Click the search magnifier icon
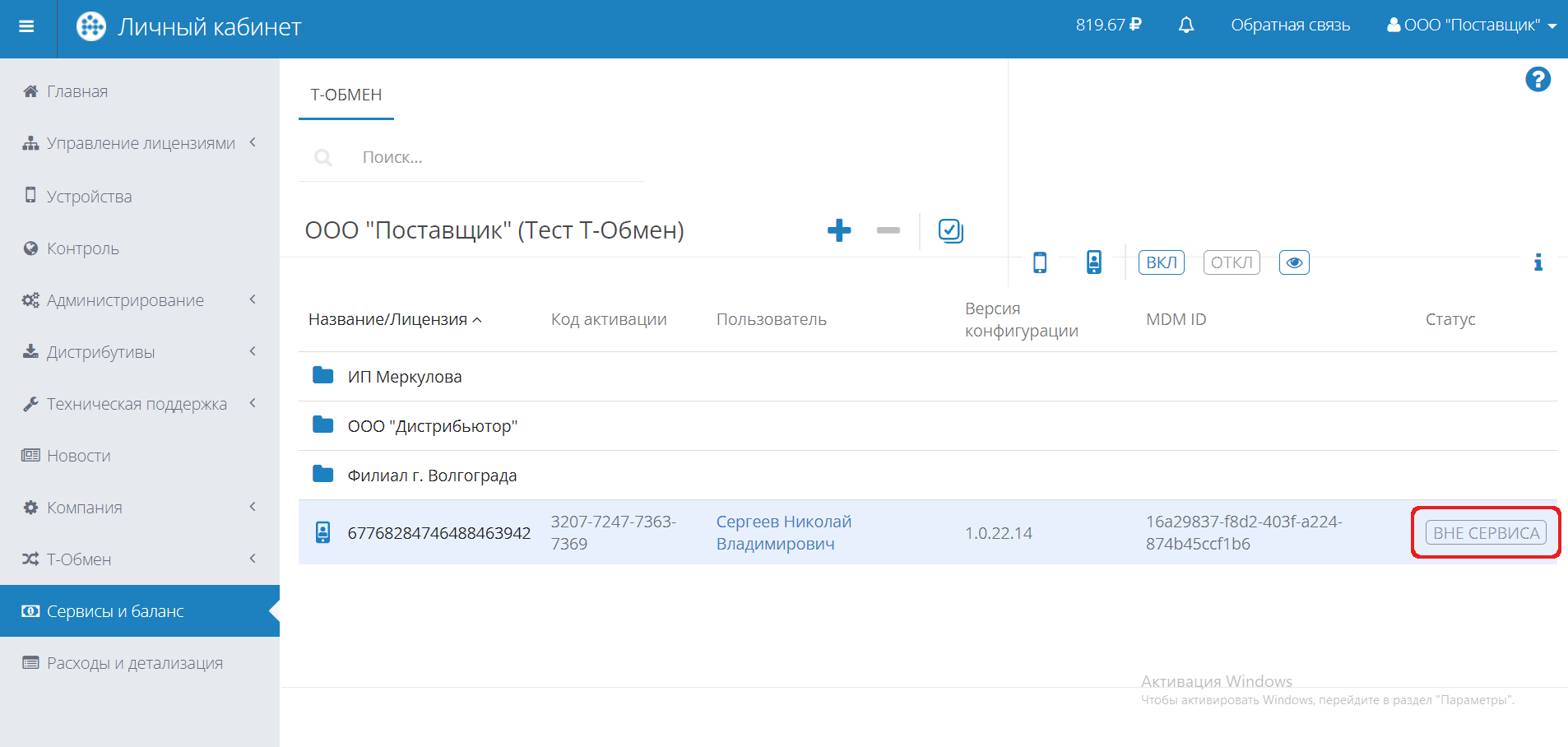 pyautogui.click(x=323, y=157)
